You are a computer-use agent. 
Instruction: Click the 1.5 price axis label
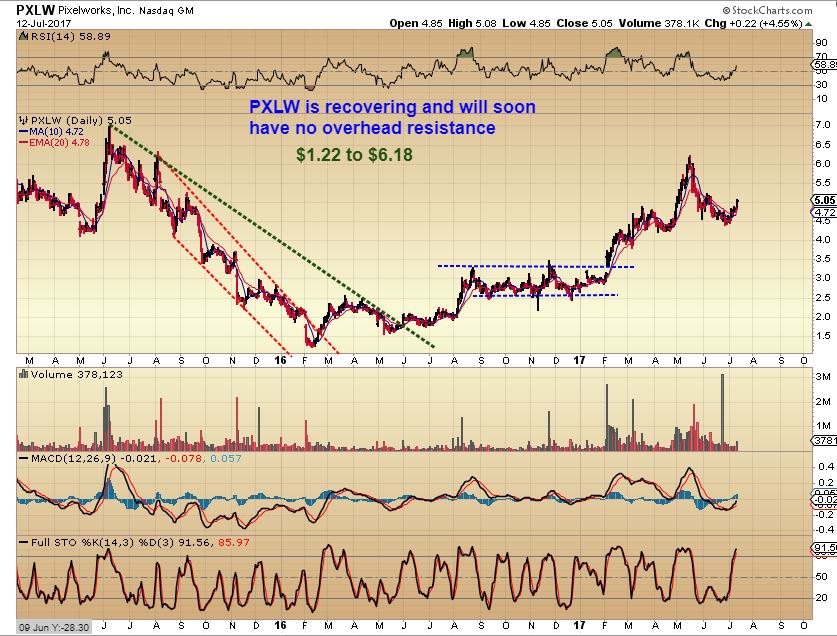[x=823, y=335]
